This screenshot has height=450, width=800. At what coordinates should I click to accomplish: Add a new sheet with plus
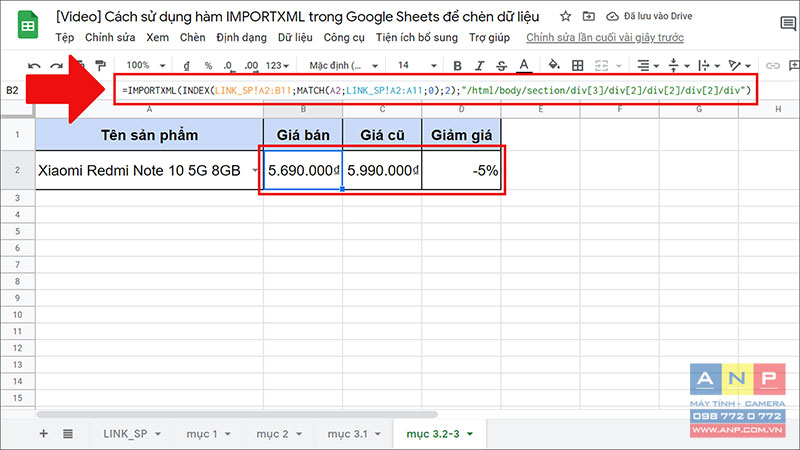[x=44, y=434]
